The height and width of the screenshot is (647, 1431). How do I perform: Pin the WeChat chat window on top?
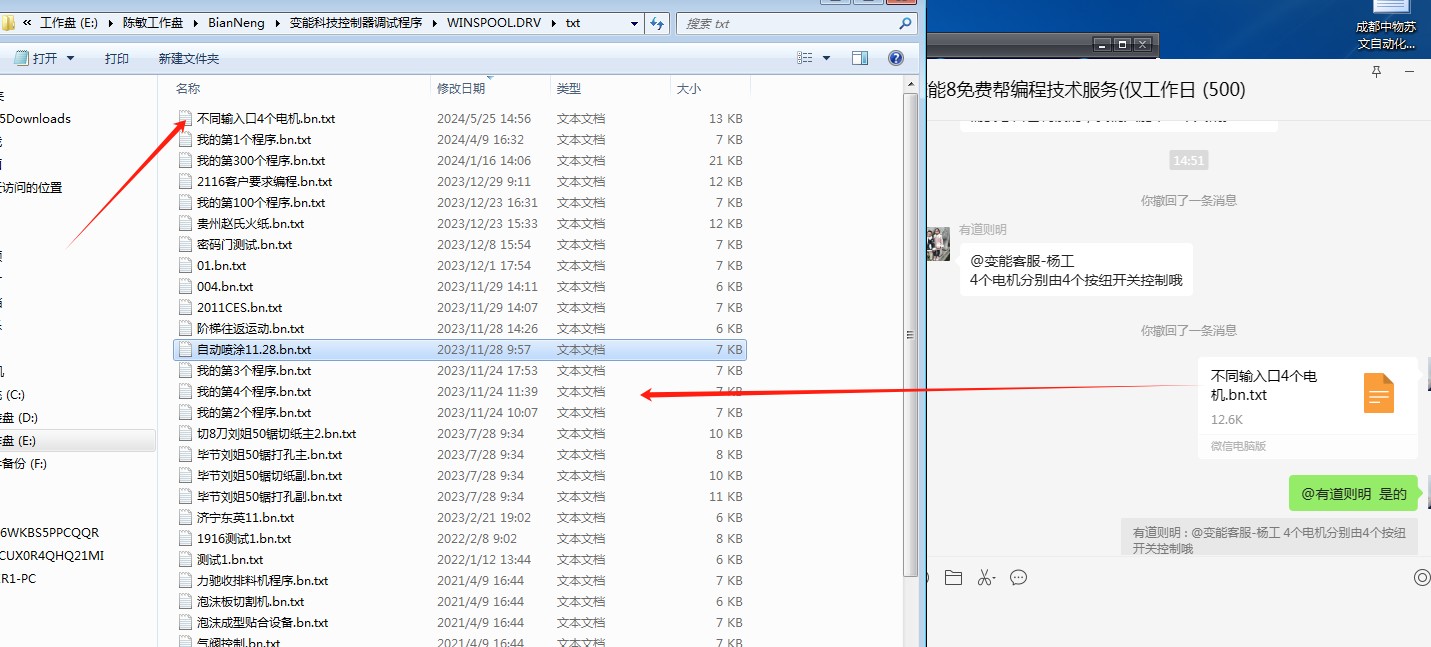point(1376,72)
